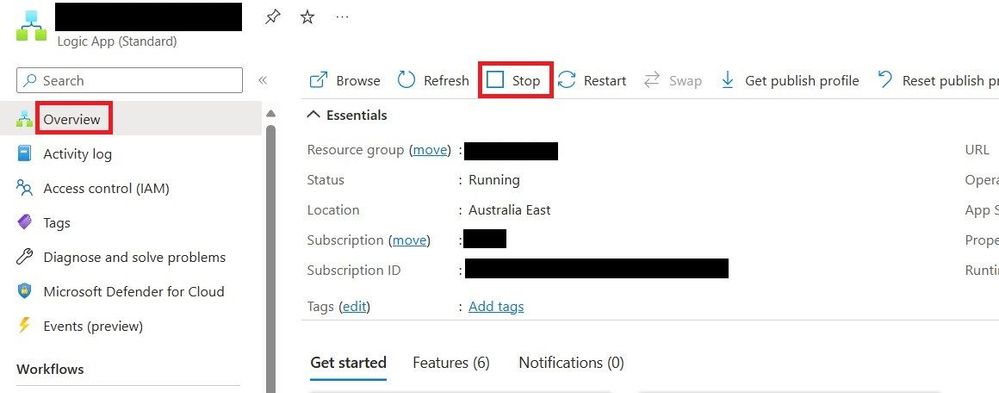The height and width of the screenshot is (393, 999).
Task: Refresh the overview page
Action: point(433,80)
